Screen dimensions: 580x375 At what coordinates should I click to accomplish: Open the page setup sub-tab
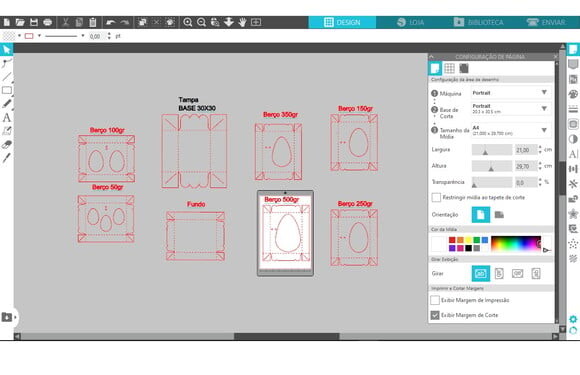pyautogui.click(x=435, y=68)
